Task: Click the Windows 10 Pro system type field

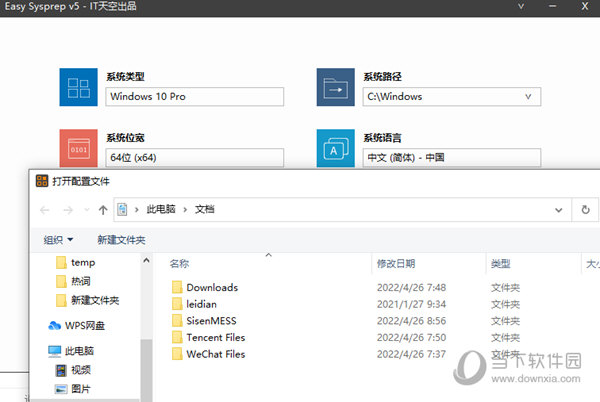Action: click(x=195, y=97)
